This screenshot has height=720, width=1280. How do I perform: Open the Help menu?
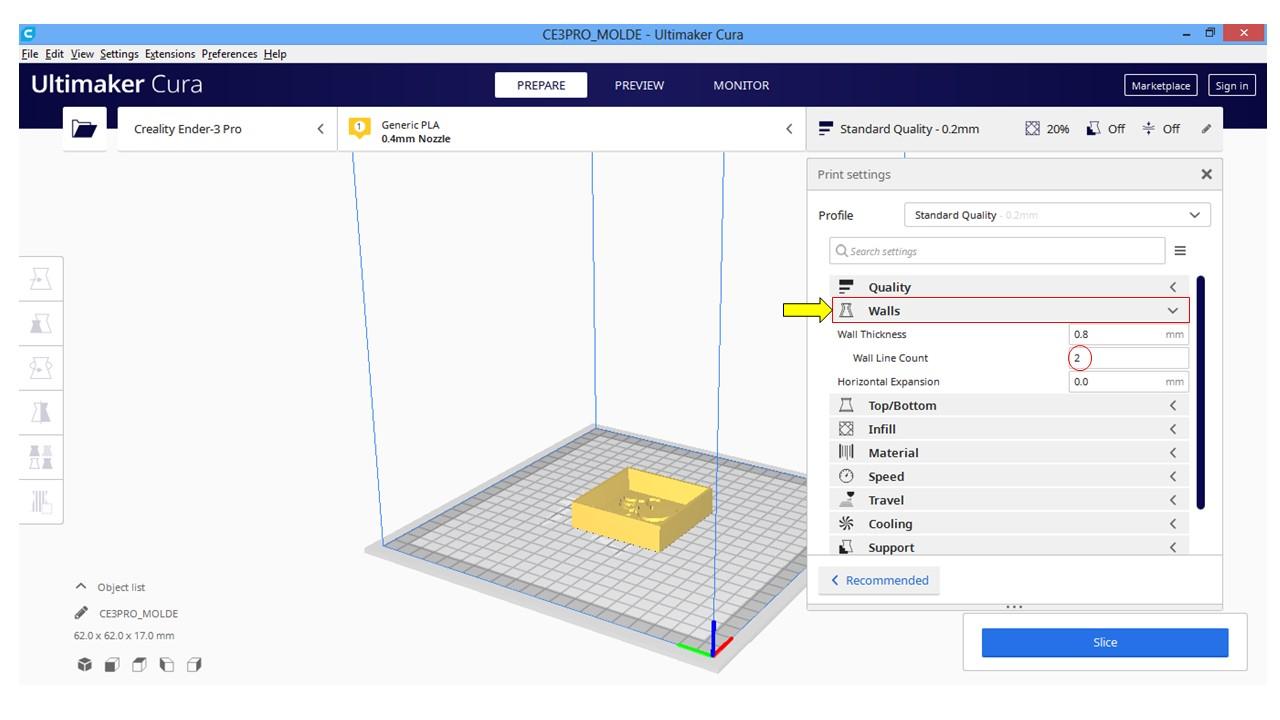(275, 54)
